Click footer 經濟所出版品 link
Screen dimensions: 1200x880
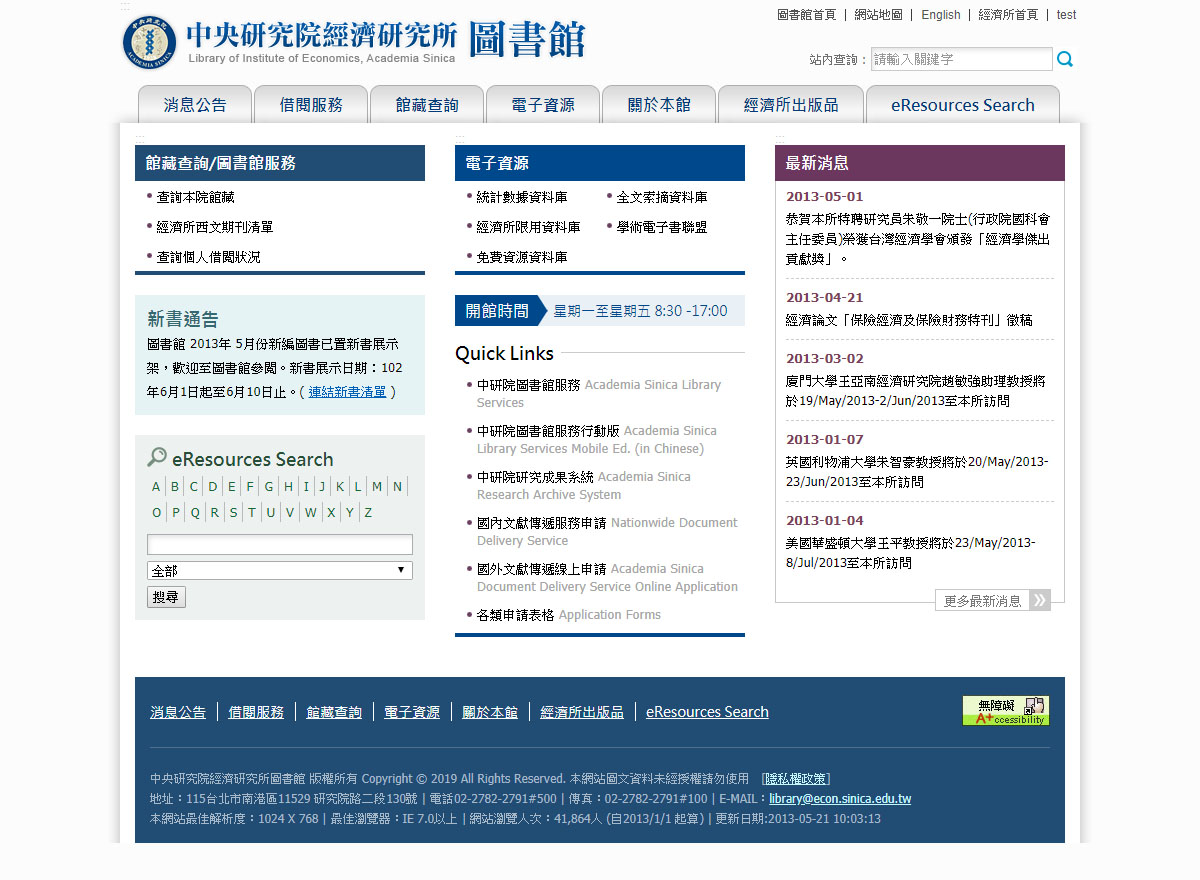(x=582, y=712)
